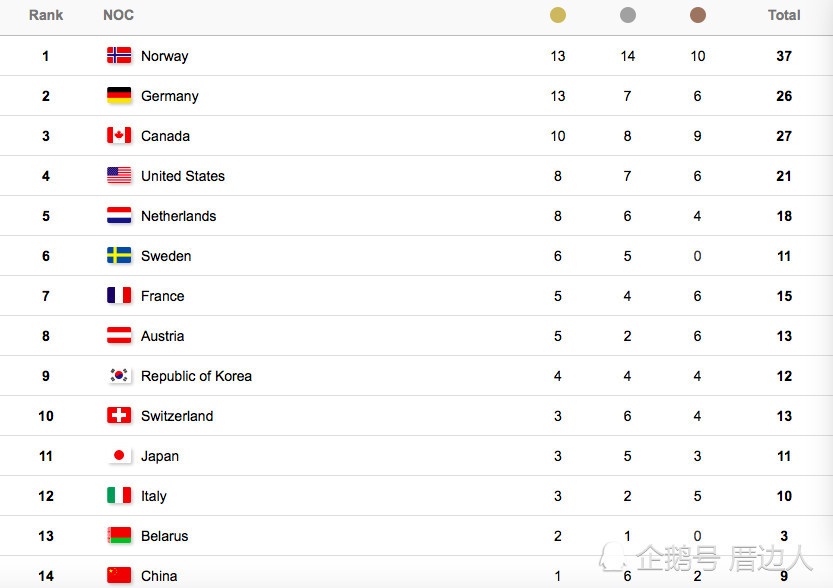Click the Canada flag icon
The image size is (833, 588).
pos(119,136)
